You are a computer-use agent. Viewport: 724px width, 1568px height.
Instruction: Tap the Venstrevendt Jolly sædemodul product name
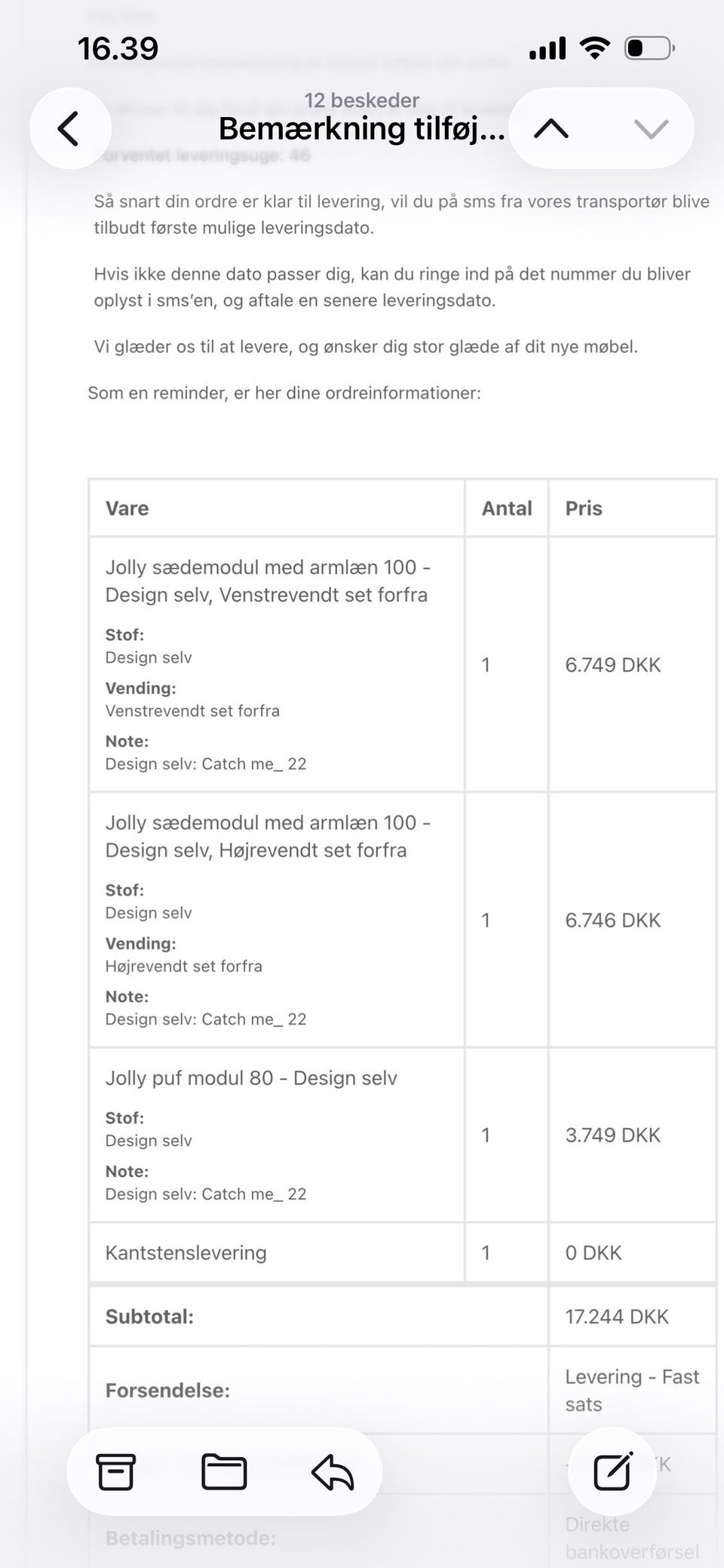point(268,581)
